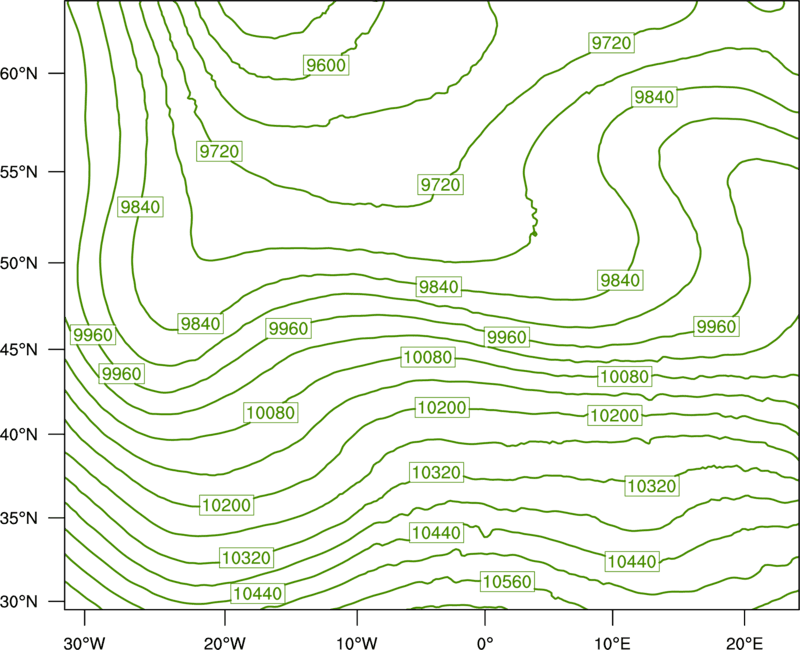Viewport: 800px width, 650px height.
Task: Click the 50°N latitude axis label
Action: [x=19, y=263]
